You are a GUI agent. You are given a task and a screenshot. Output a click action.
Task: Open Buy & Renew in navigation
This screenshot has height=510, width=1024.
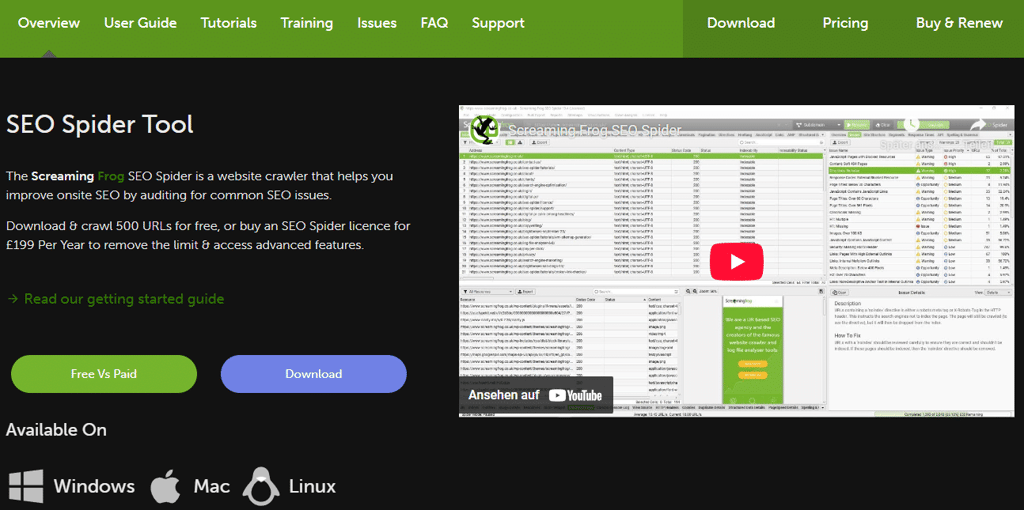point(959,24)
